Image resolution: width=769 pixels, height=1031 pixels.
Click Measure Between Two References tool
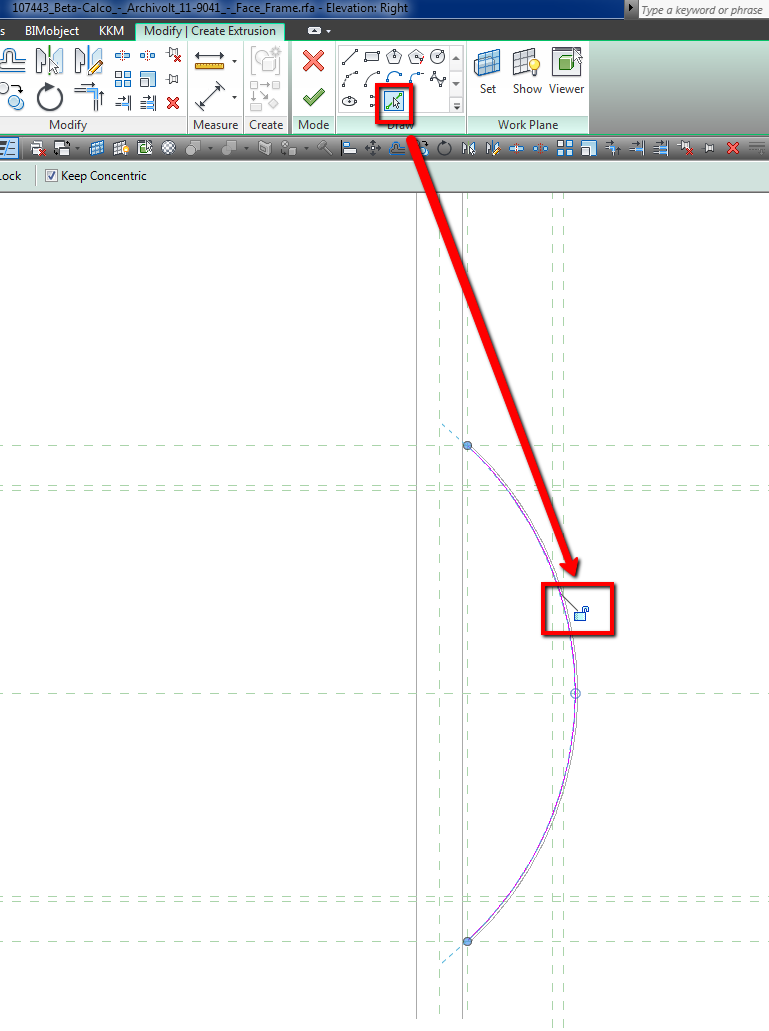click(x=210, y=60)
